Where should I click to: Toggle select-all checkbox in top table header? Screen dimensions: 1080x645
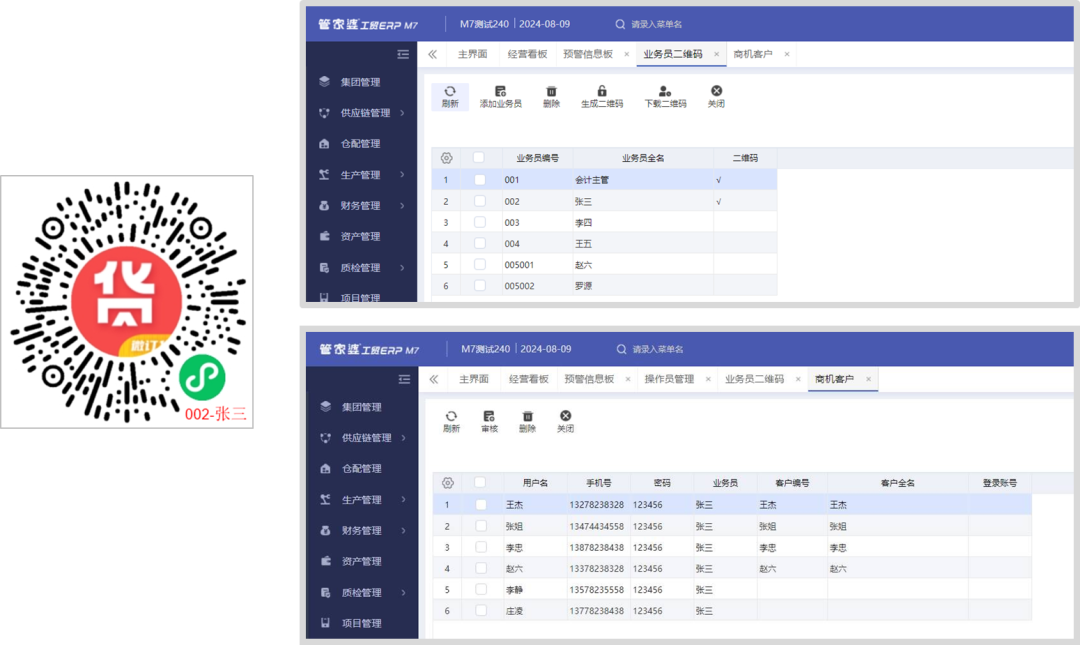(x=479, y=158)
